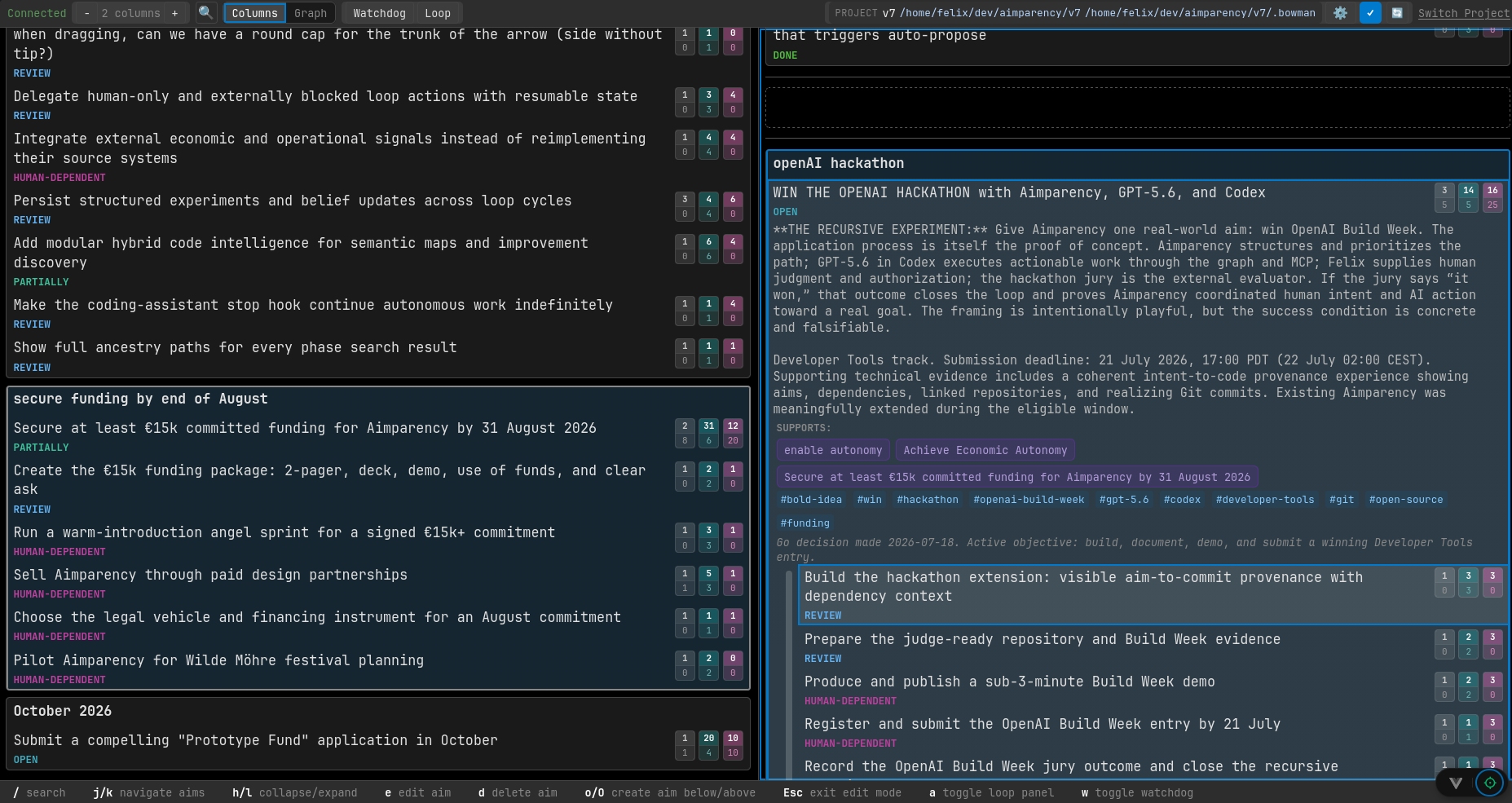Select aim 'Delegate human-only and externally blocked loop actions'
The width and height of the screenshot is (1512, 803).
tap(377, 104)
